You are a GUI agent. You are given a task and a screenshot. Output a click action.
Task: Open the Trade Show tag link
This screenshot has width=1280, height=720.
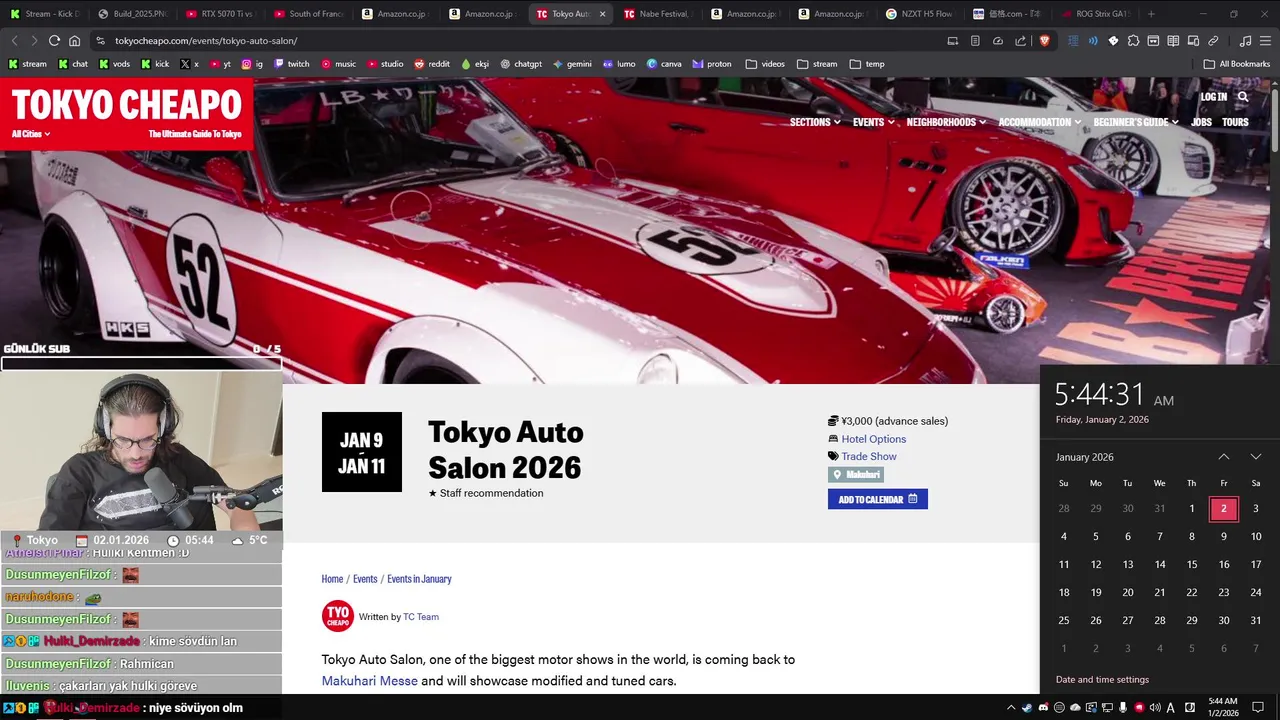(868, 456)
